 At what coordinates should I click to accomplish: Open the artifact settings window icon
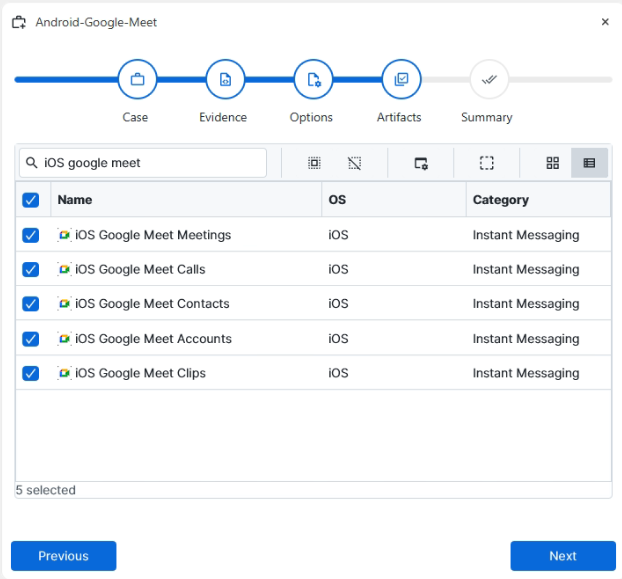pyautogui.click(x=421, y=163)
